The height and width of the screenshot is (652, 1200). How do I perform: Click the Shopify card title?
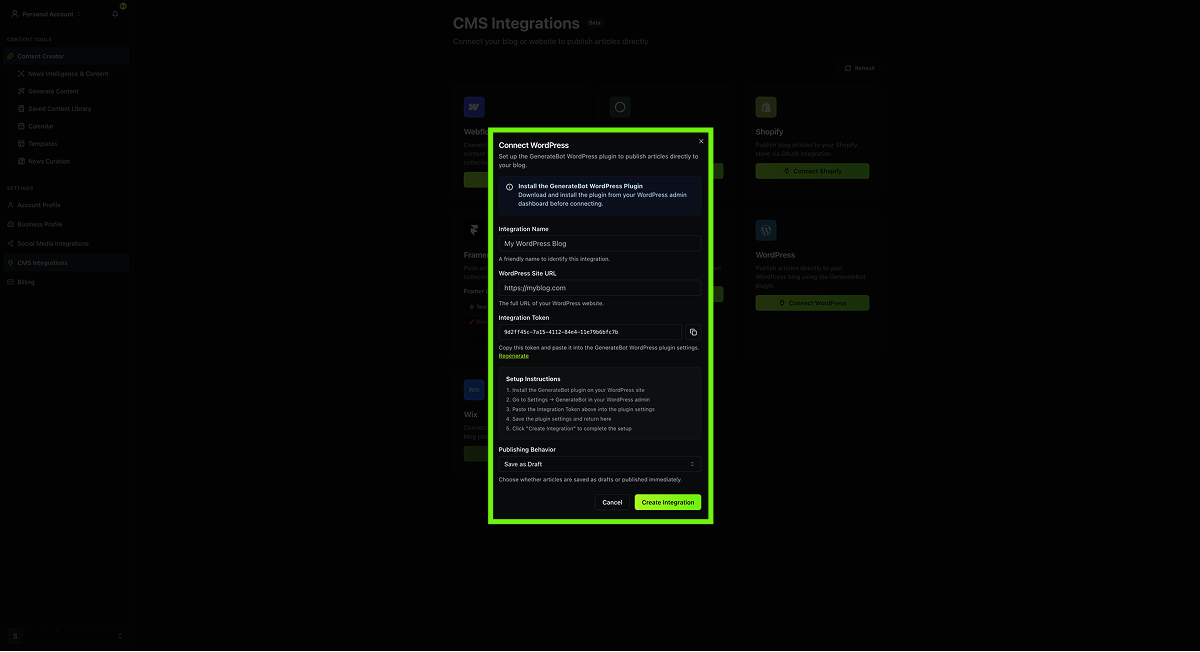(x=770, y=132)
